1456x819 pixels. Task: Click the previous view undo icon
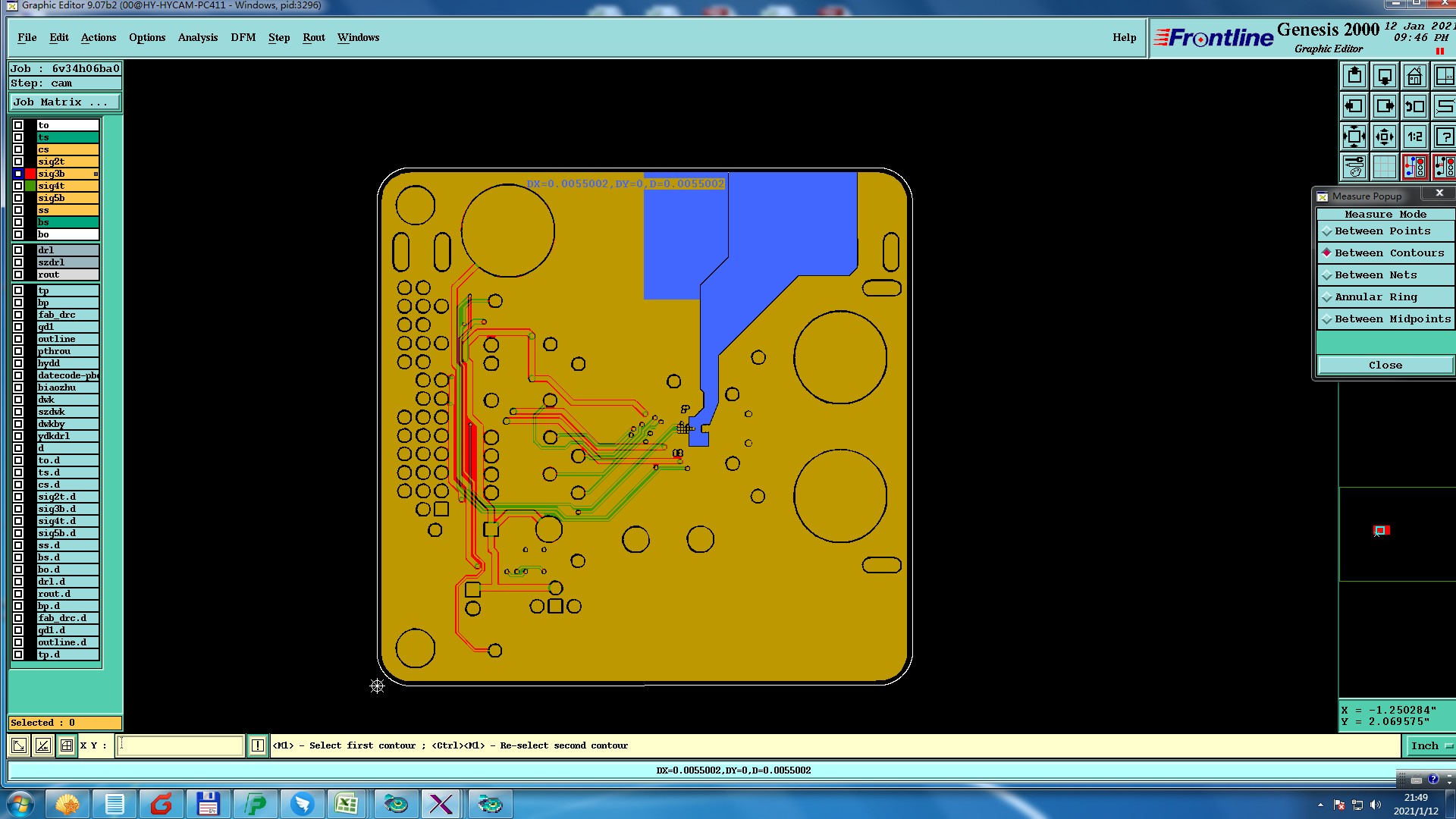[1415, 106]
